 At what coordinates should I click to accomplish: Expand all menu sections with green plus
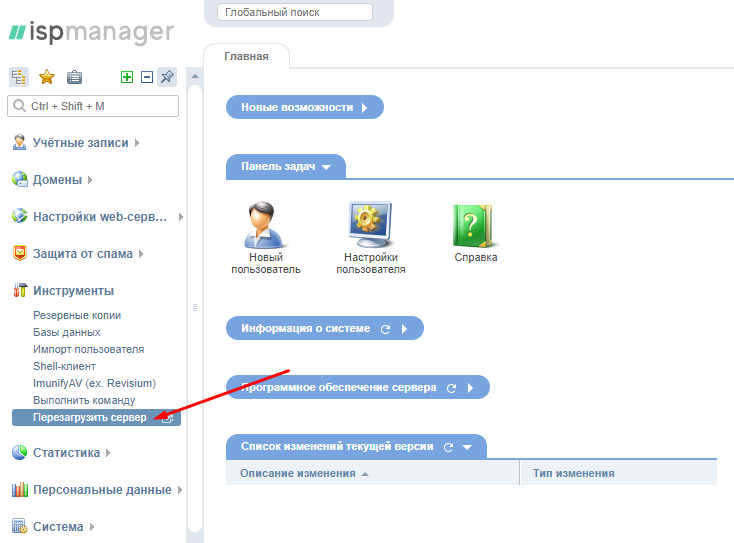click(x=127, y=77)
